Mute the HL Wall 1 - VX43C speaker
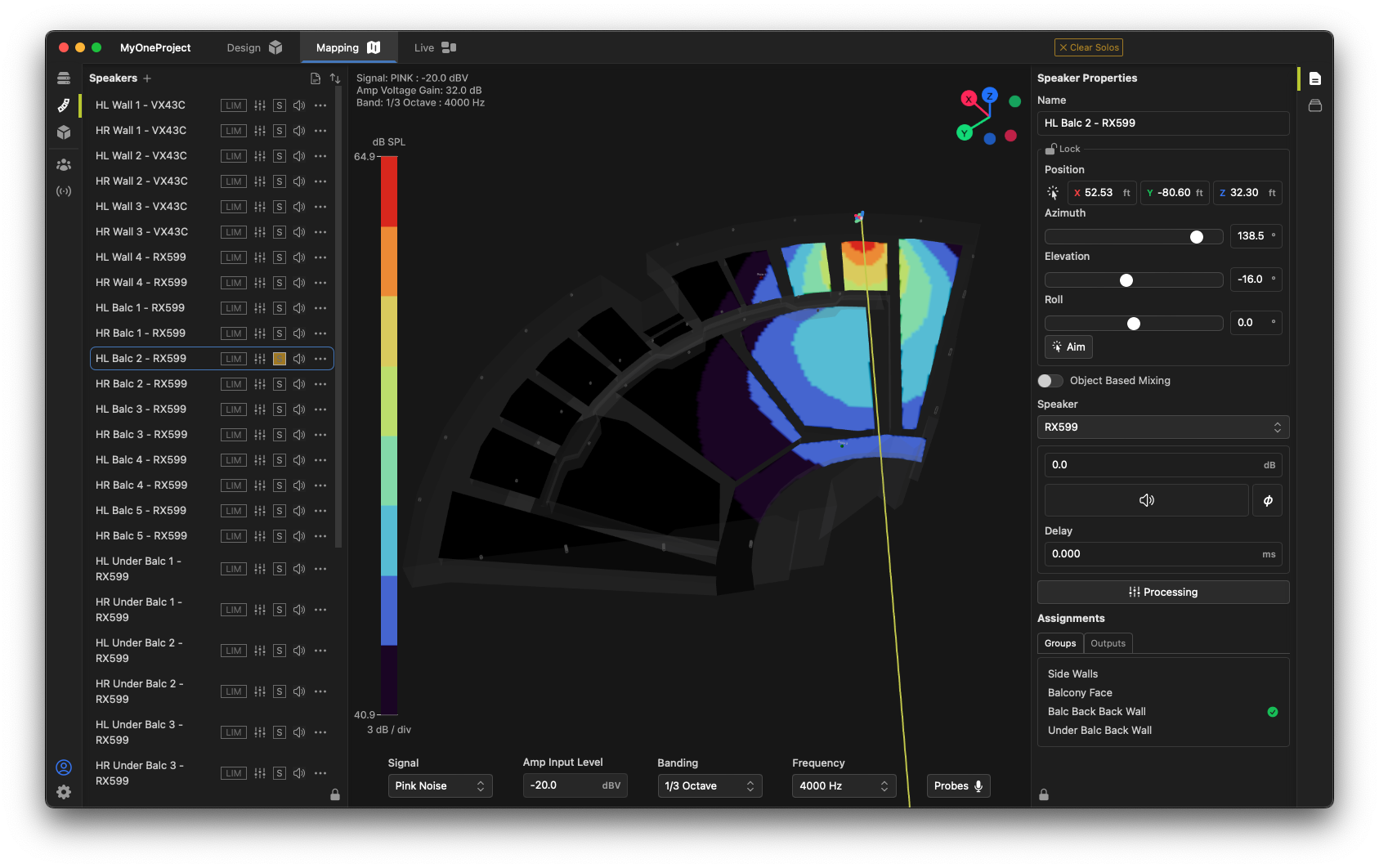 (x=299, y=105)
